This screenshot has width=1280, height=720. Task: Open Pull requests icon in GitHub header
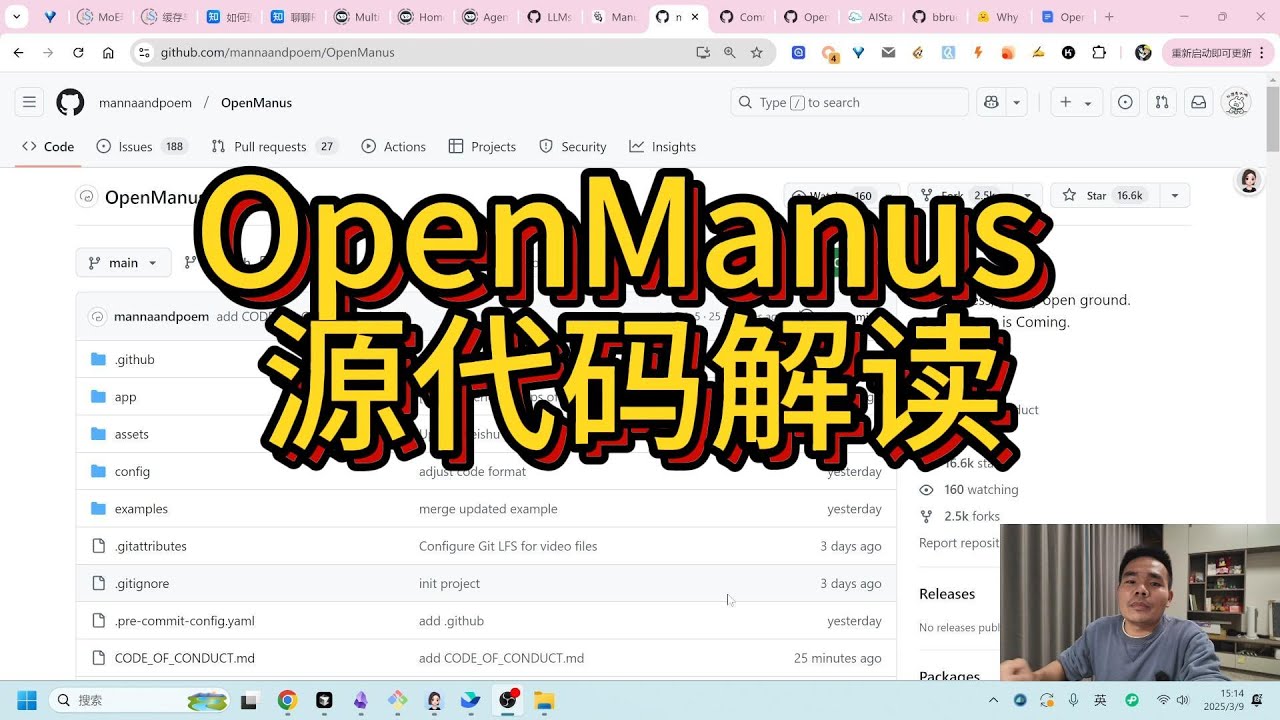(1161, 102)
